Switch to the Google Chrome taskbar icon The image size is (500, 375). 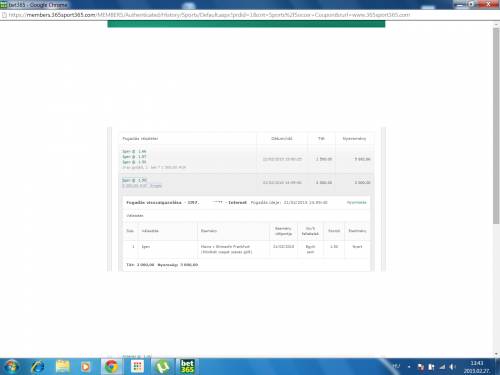(x=111, y=367)
